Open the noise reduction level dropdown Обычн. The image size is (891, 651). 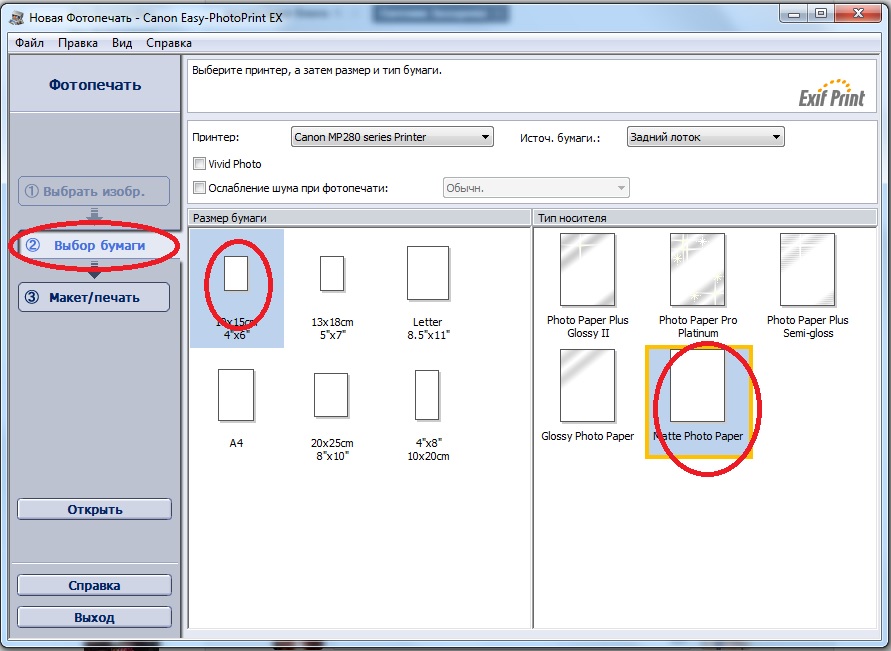(536, 187)
